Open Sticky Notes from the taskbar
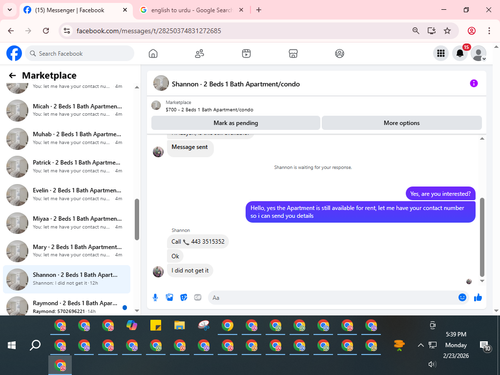The height and width of the screenshot is (375, 500). click(x=156, y=325)
